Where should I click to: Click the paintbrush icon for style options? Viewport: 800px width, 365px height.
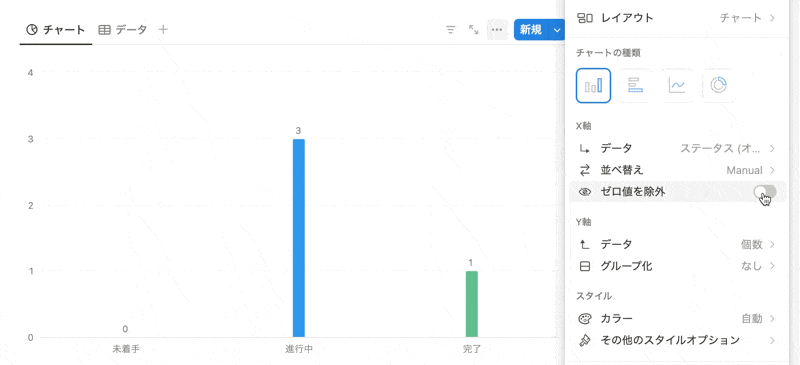[x=585, y=340]
